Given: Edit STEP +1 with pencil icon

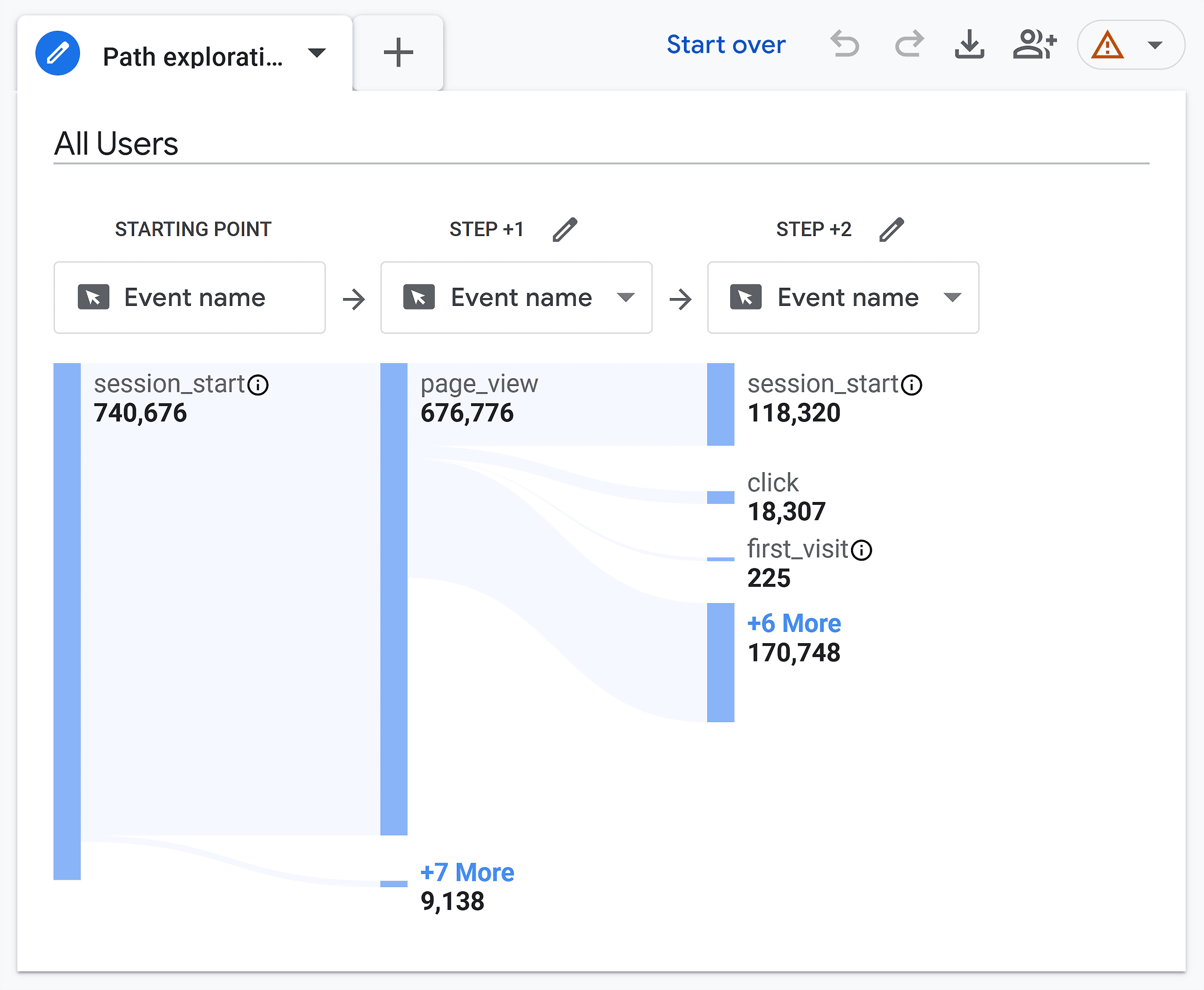Looking at the screenshot, I should pyautogui.click(x=565, y=229).
